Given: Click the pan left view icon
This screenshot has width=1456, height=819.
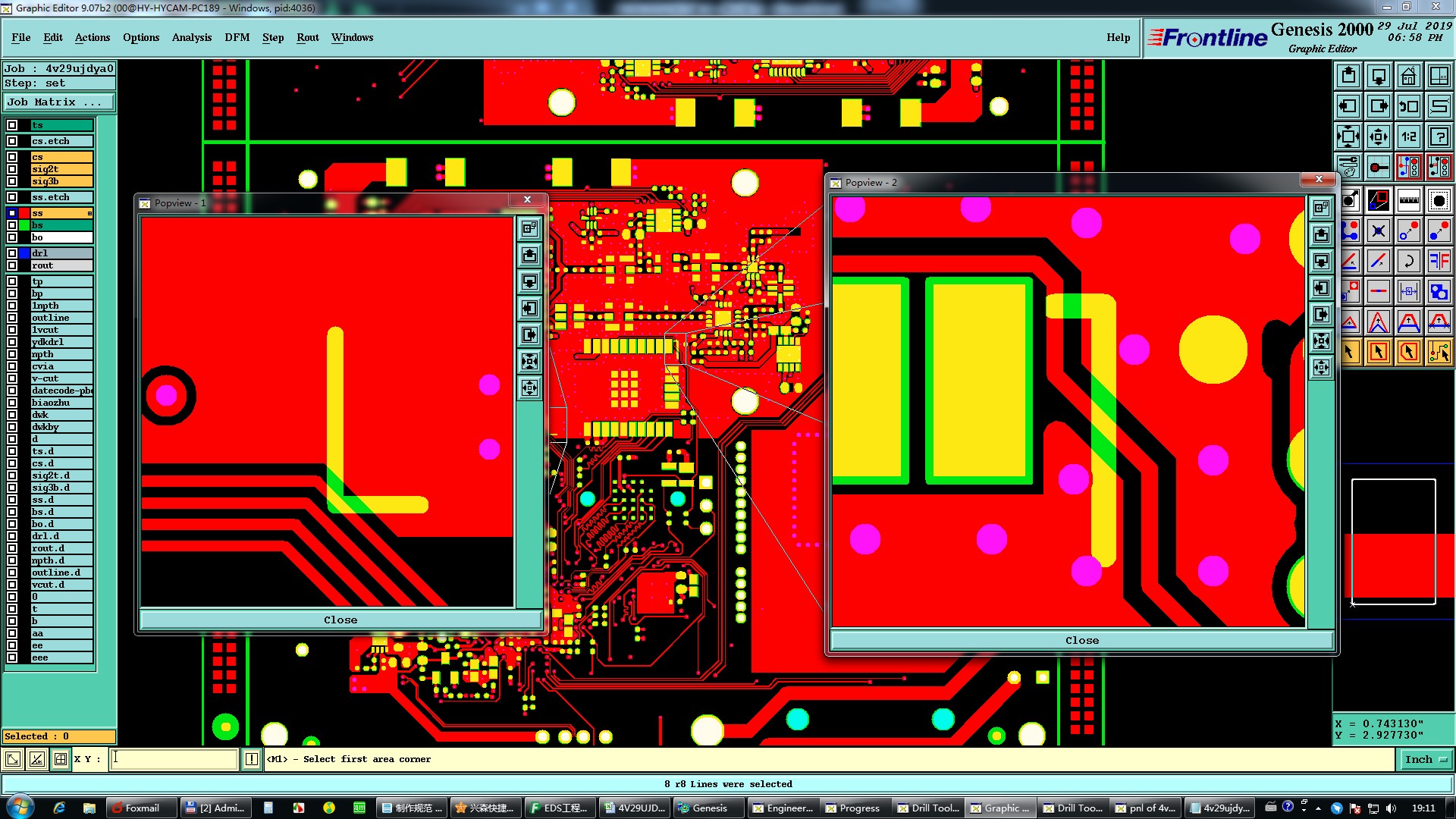Looking at the screenshot, I should [x=1348, y=106].
